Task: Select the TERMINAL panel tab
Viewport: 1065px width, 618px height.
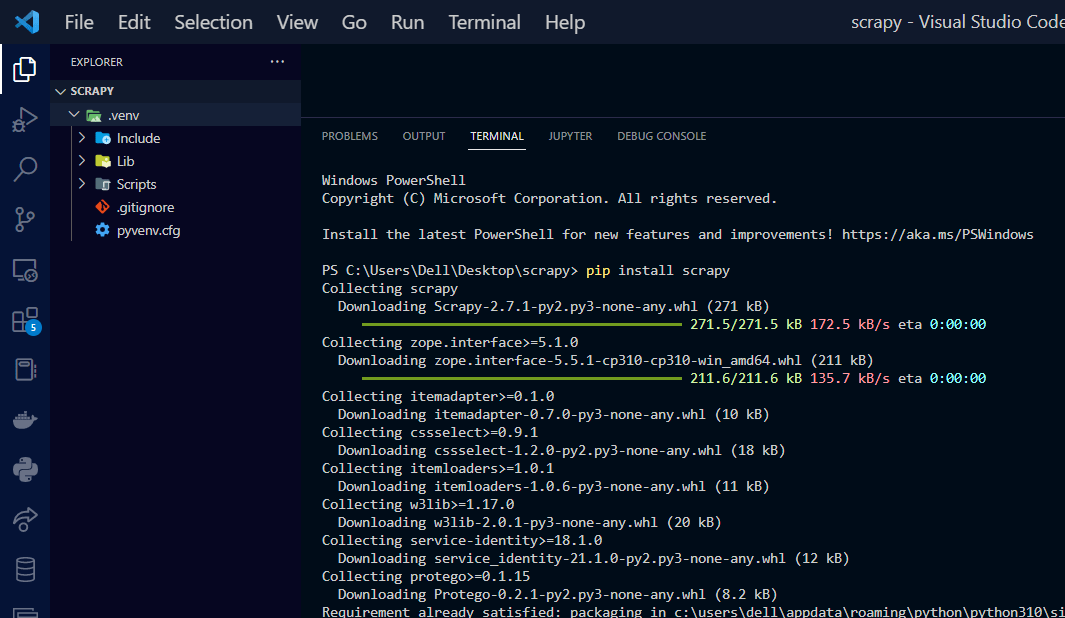Action: 497,137
